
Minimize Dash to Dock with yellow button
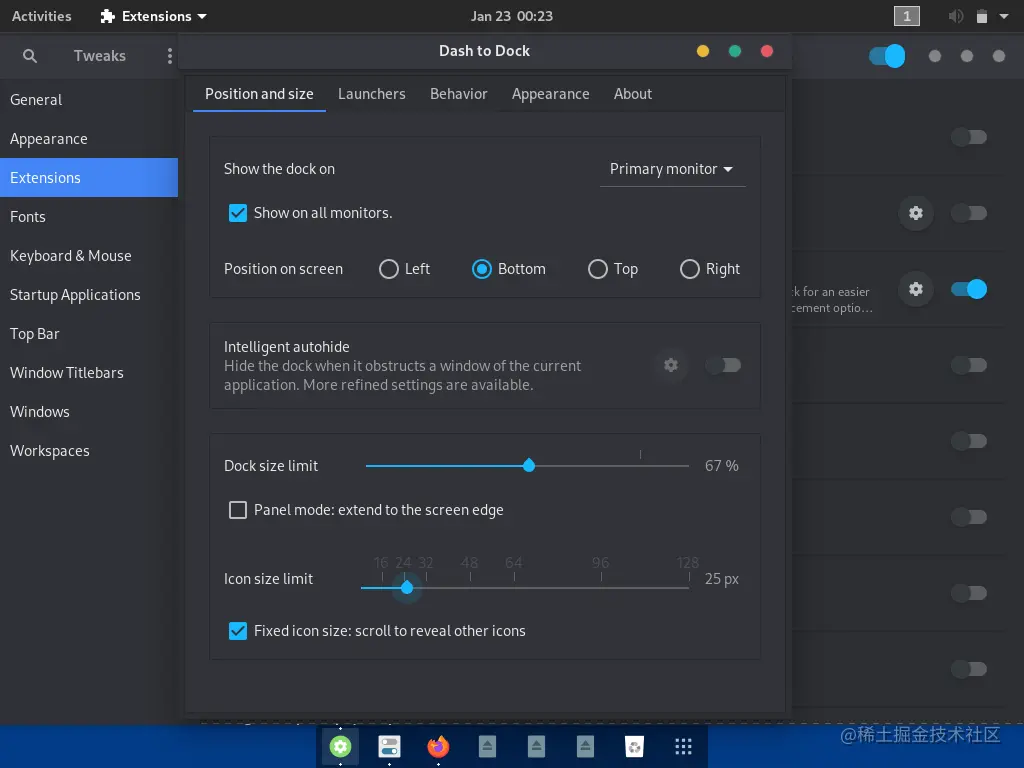click(703, 51)
